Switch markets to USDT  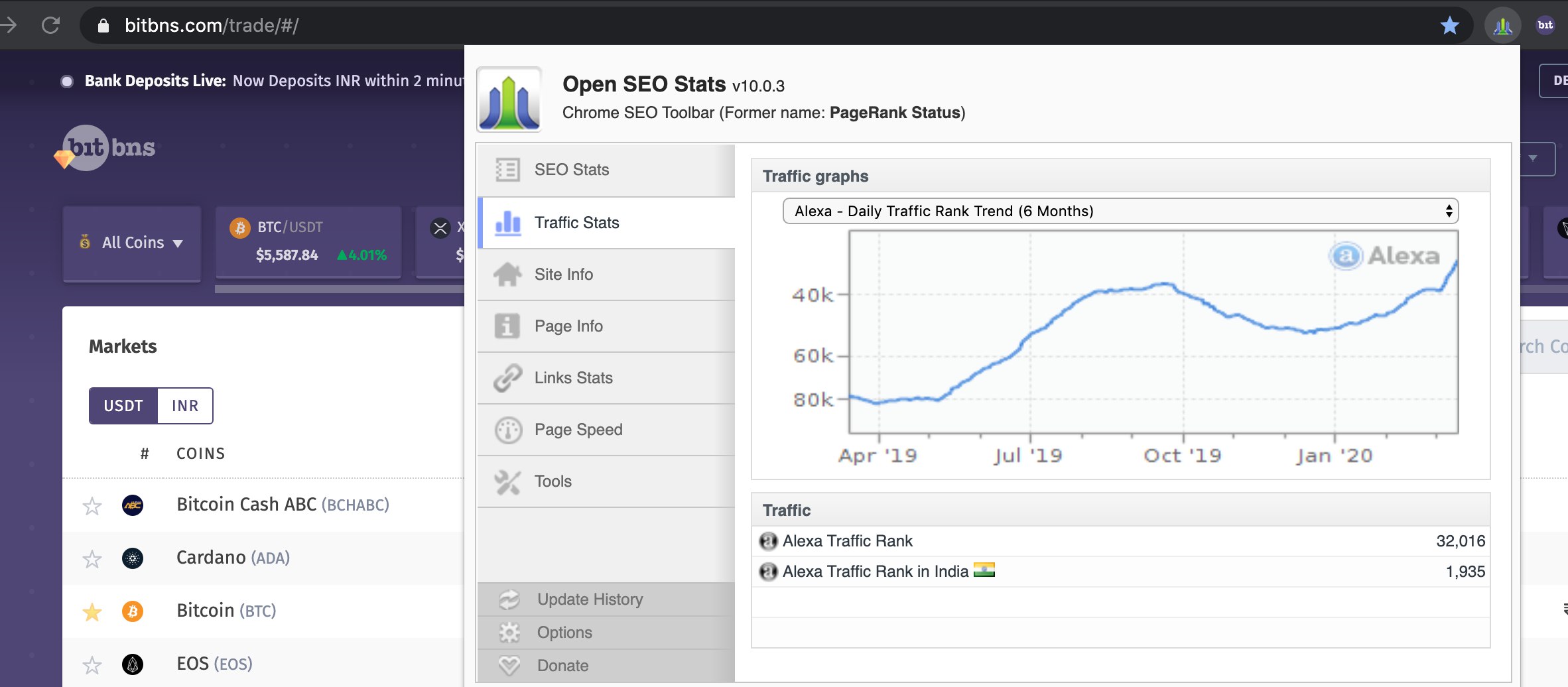point(123,406)
